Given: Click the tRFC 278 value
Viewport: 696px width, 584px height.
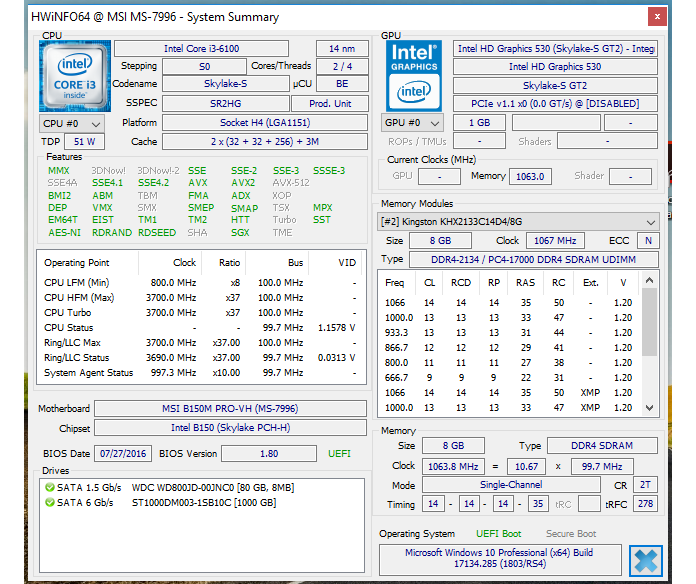Looking at the screenshot, I should pos(645,504).
